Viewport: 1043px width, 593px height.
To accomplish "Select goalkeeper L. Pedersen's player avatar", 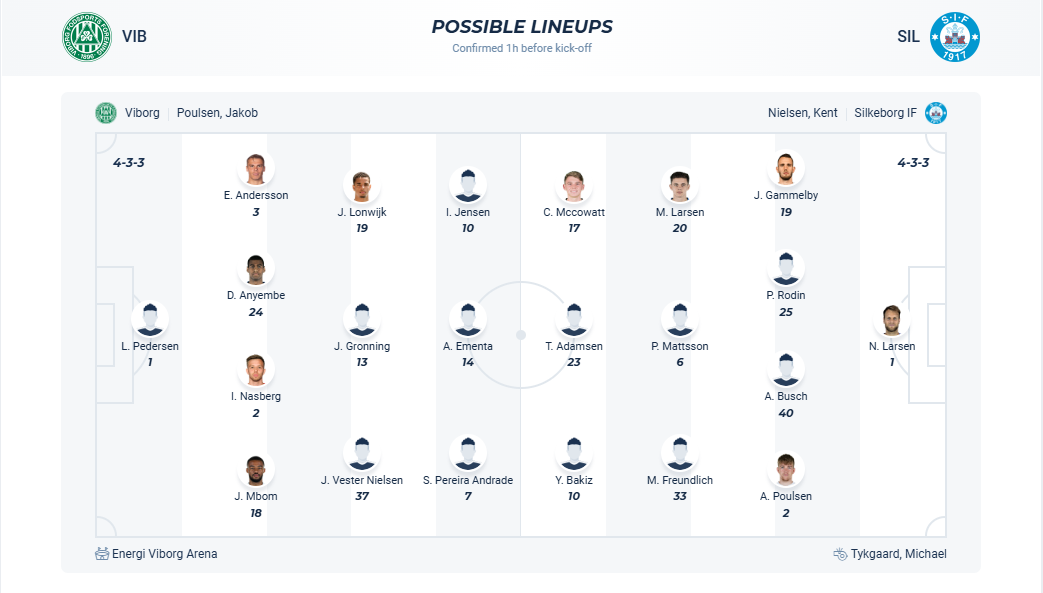I will [150, 317].
